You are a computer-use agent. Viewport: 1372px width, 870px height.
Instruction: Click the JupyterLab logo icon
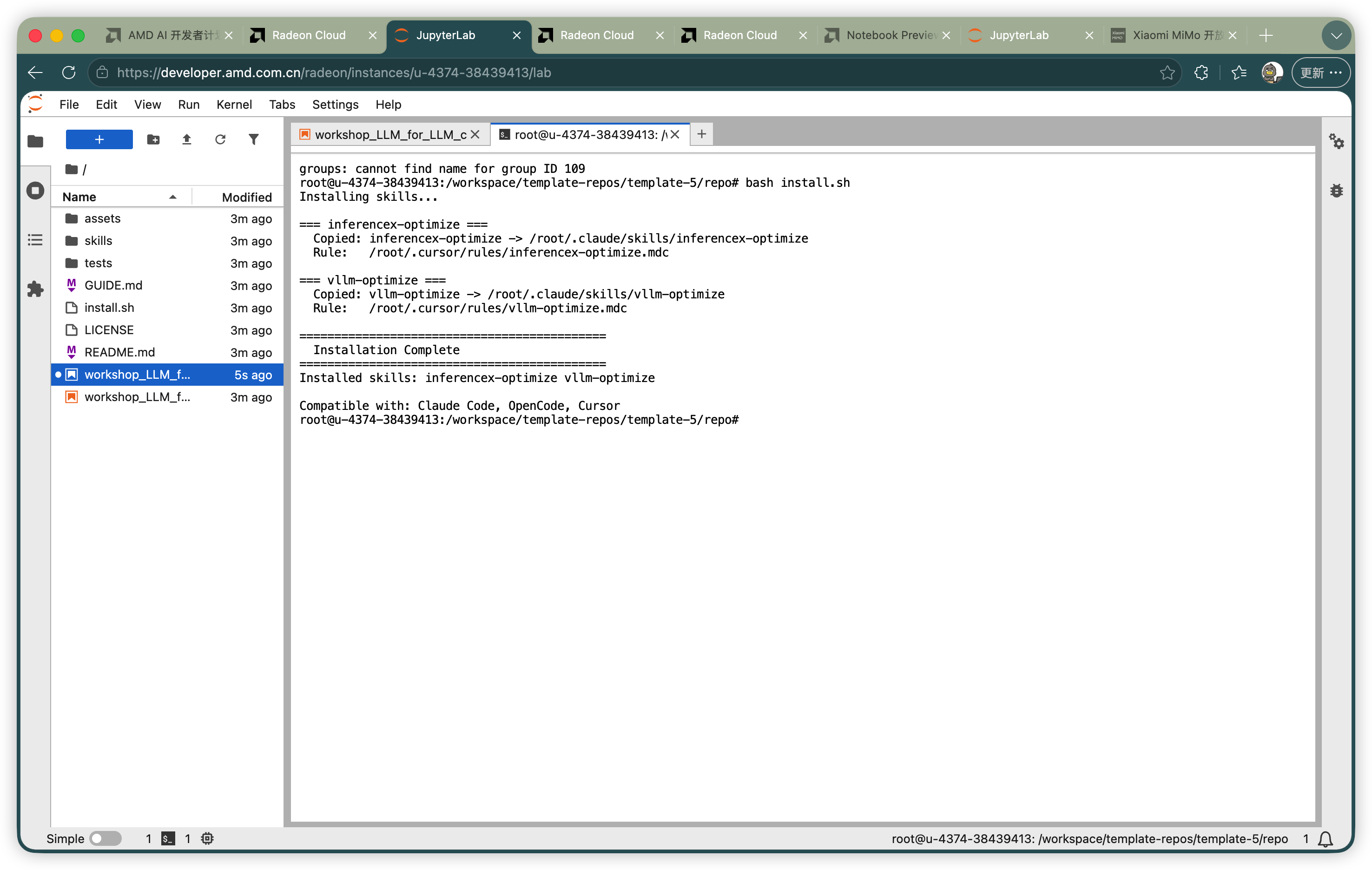[x=36, y=104]
